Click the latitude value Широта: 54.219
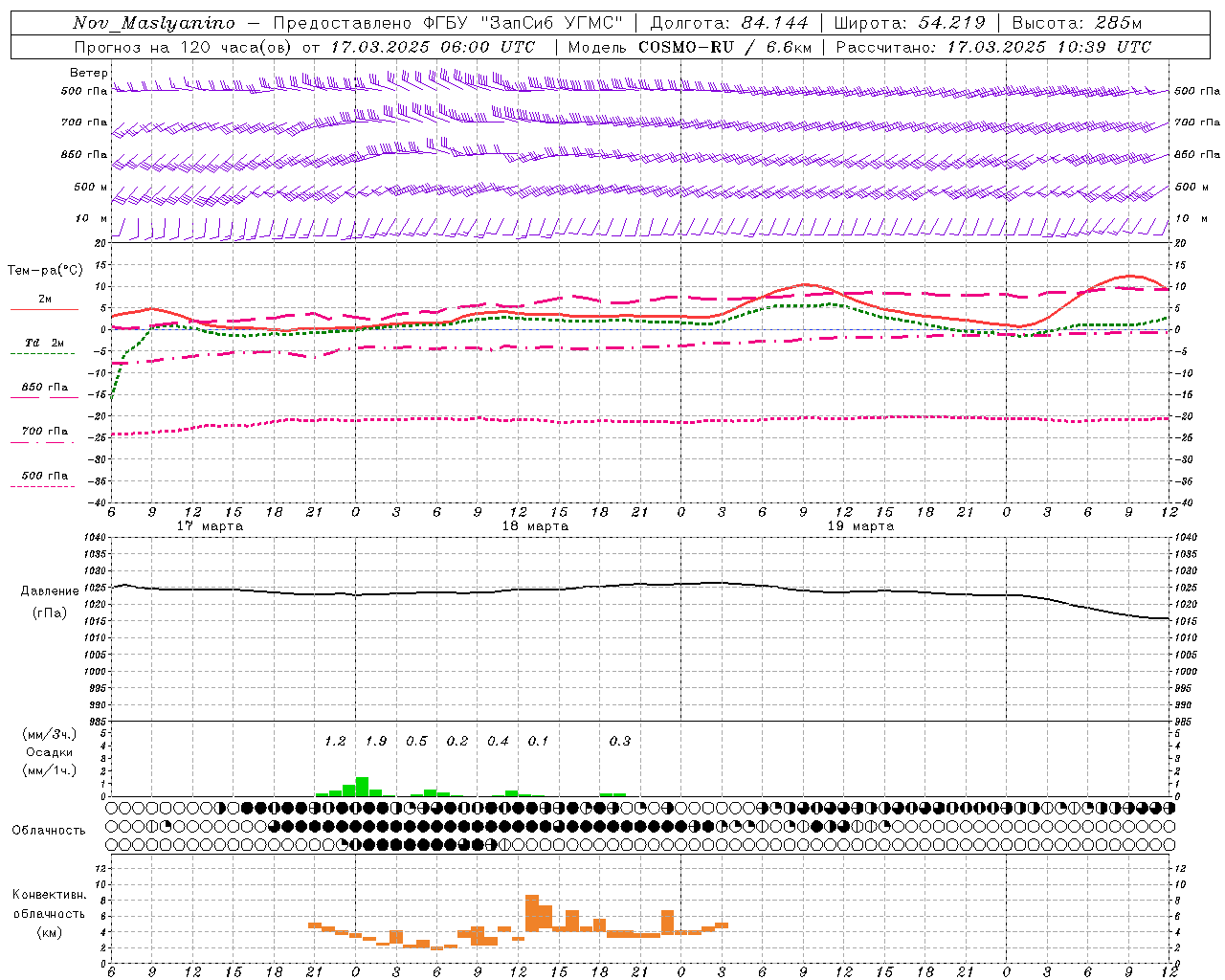This screenshot has height=980, width=1225. click(x=910, y=23)
